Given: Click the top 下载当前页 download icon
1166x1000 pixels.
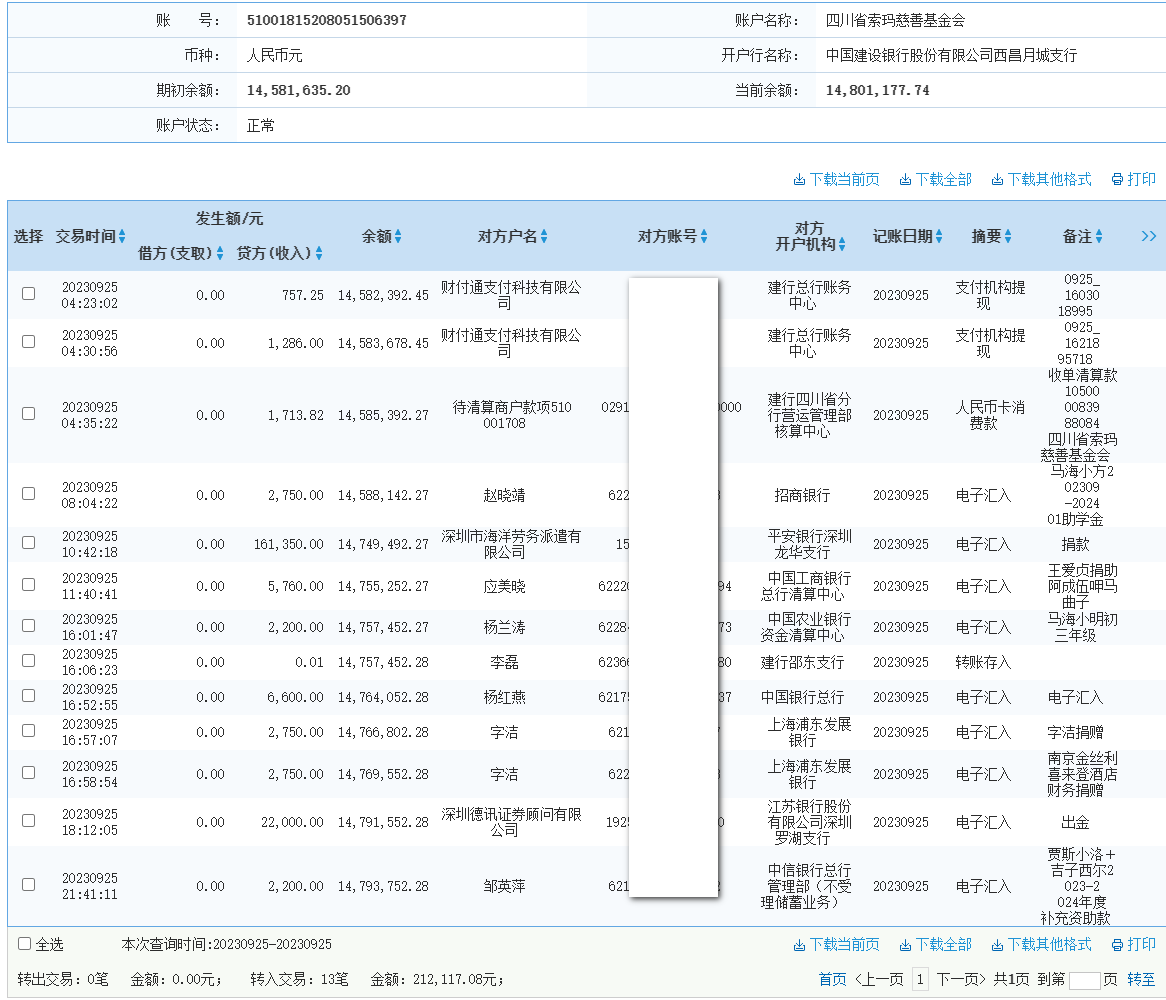Looking at the screenshot, I should [x=799, y=180].
